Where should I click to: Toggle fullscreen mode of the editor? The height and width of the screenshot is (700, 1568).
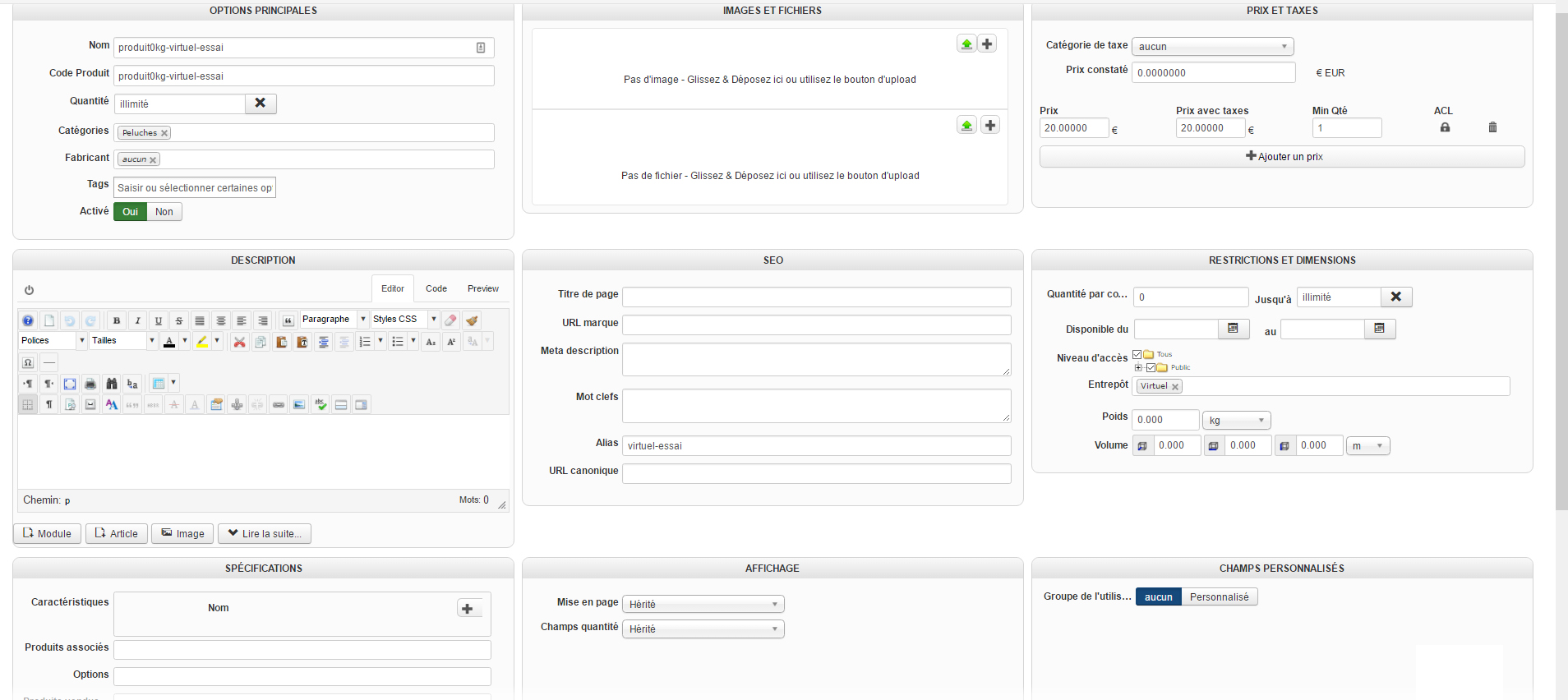(70, 384)
